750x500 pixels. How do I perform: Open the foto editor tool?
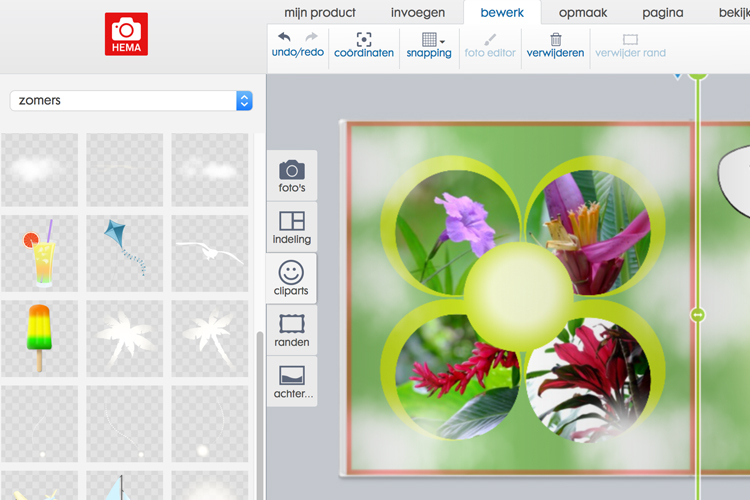point(490,45)
